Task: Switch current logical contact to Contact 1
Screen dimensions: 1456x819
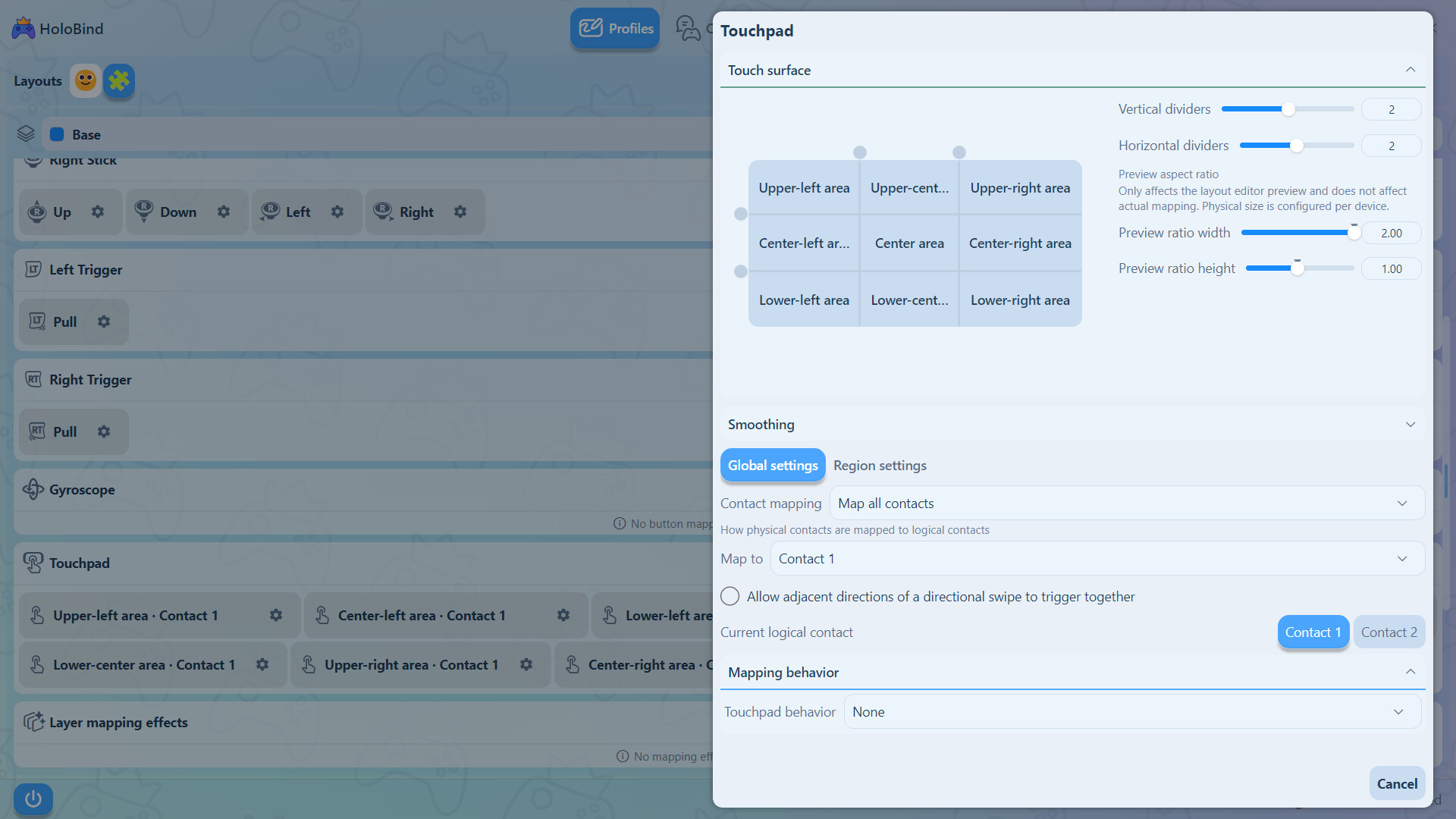Action: click(x=1313, y=632)
